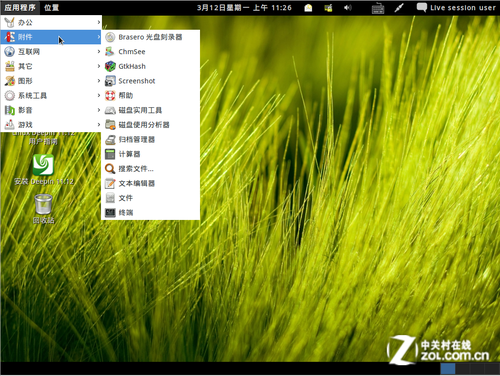Select the Screenshot label

pos(137,81)
